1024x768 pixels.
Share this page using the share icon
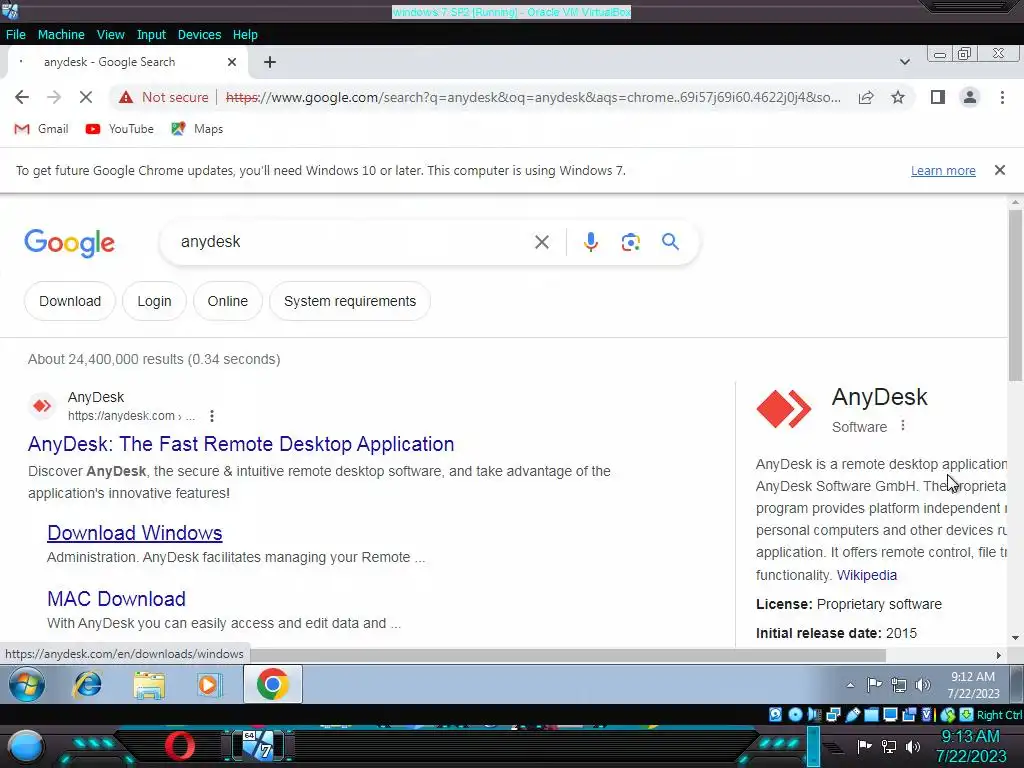click(866, 97)
